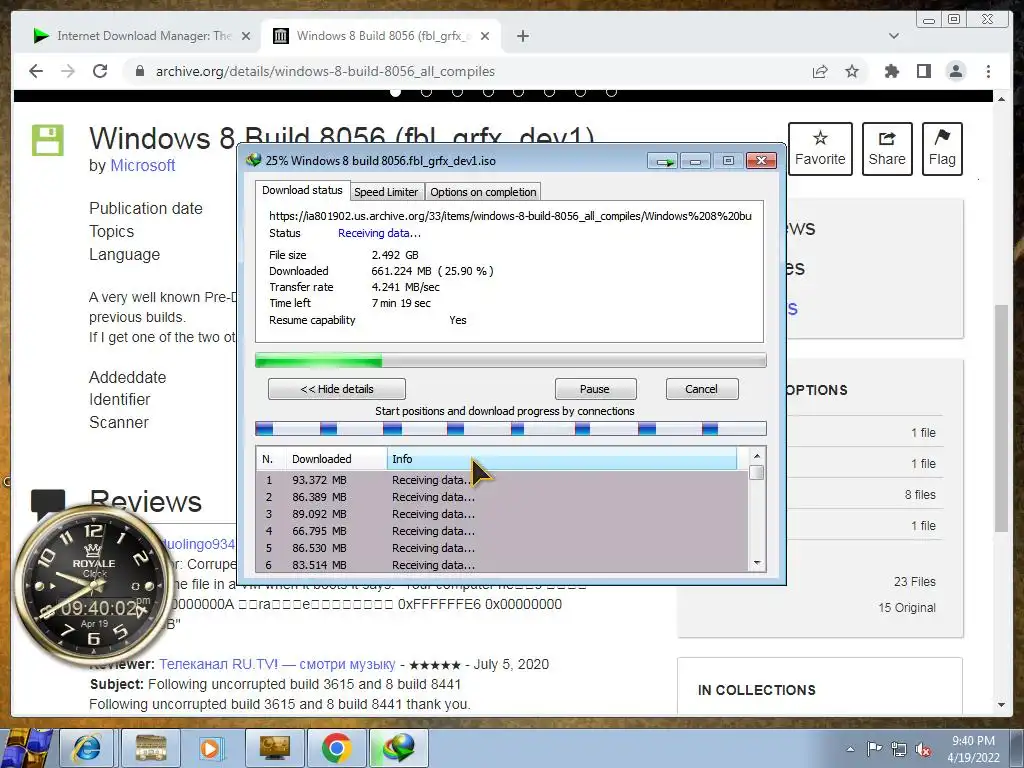Image resolution: width=1024 pixels, height=768 pixels.
Task: Click the 15 Original files link
Action: [x=906, y=607]
